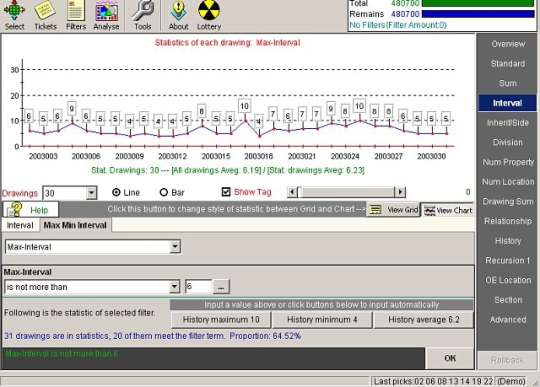Expand the 'is not more than' condition dropdown
This screenshot has height=387, width=540.
click(175, 286)
